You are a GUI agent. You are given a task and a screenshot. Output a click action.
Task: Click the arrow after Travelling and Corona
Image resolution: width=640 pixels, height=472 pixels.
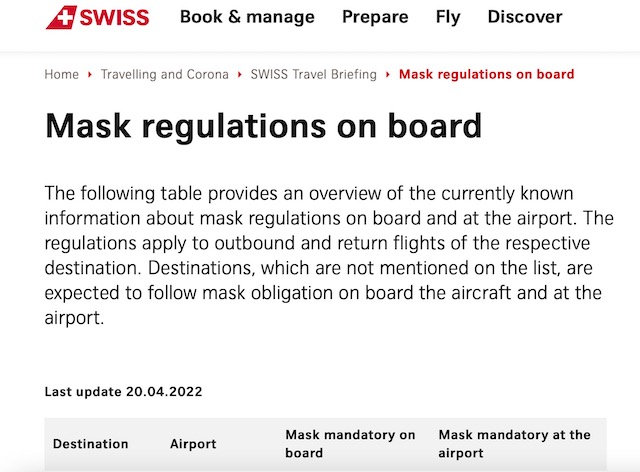pos(239,75)
